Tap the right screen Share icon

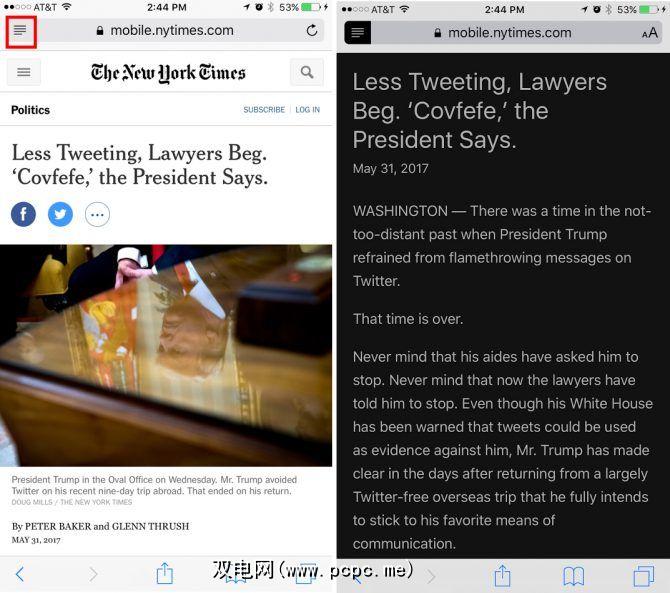click(502, 575)
